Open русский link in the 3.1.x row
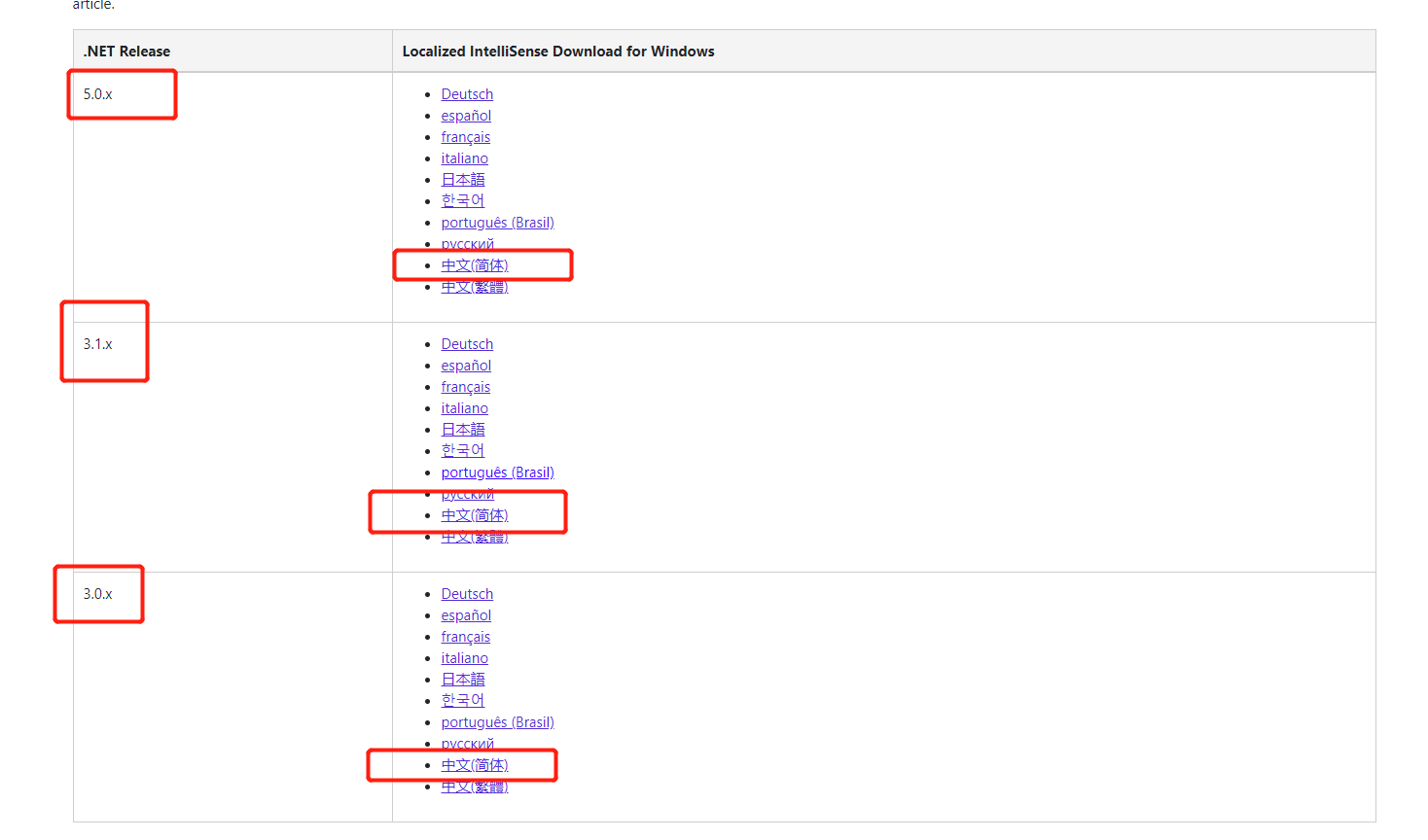 coord(467,494)
